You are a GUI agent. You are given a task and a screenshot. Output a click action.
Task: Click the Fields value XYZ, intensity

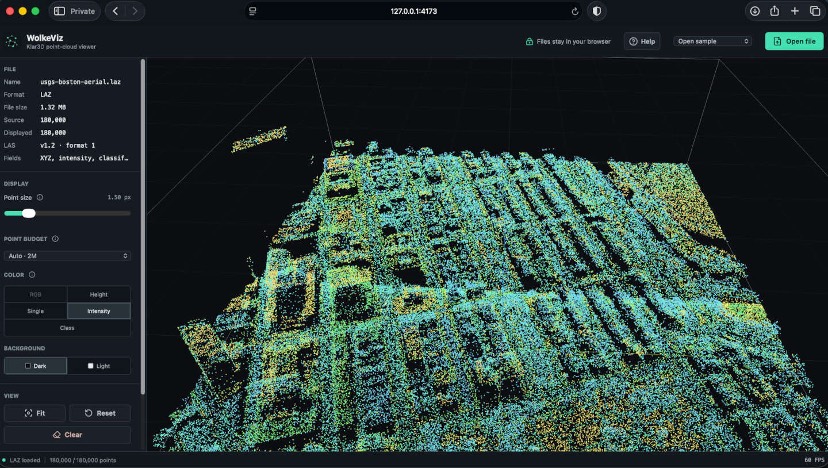click(84, 158)
